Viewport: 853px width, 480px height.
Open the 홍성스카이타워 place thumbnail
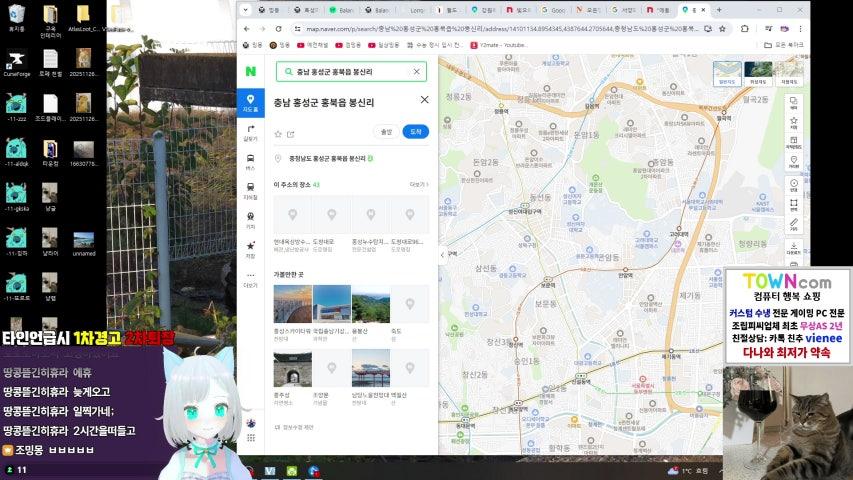pos(292,304)
